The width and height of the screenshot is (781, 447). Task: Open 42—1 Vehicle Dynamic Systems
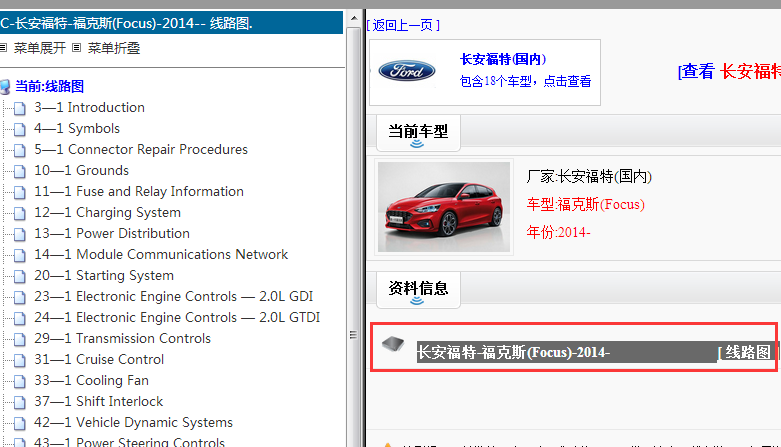(x=133, y=422)
